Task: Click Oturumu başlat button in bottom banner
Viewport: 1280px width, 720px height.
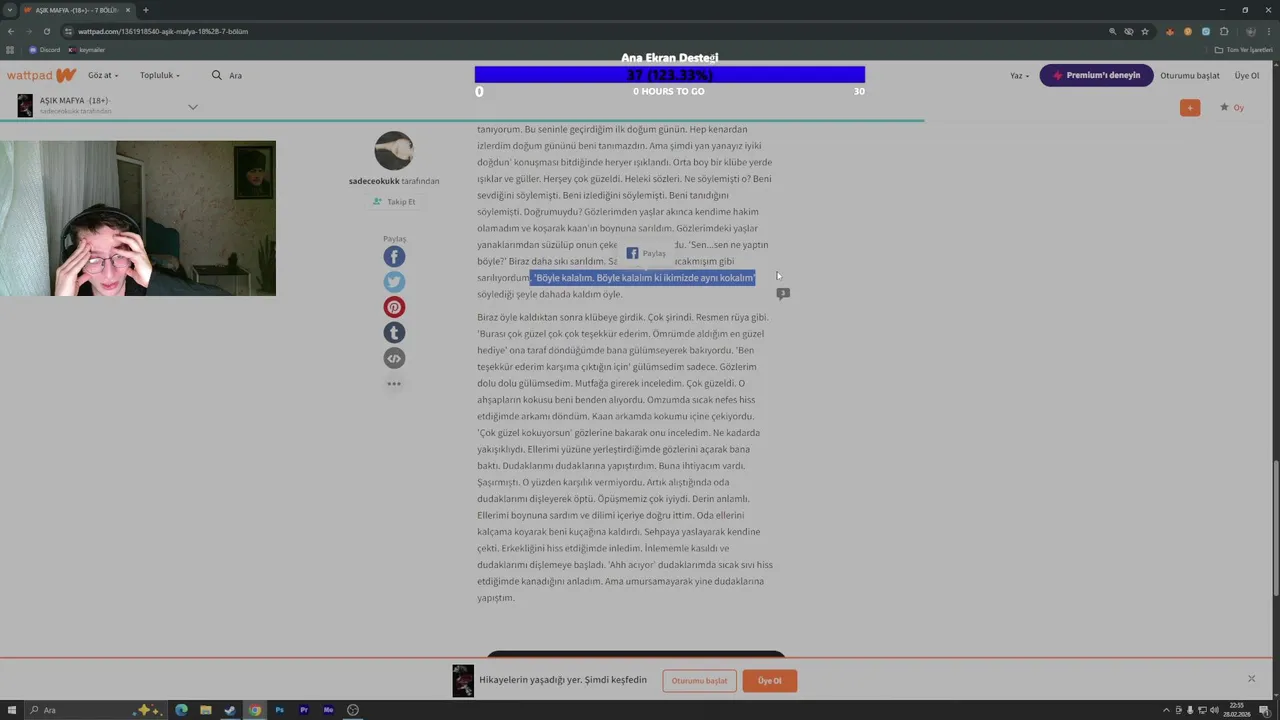Action: (x=699, y=681)
